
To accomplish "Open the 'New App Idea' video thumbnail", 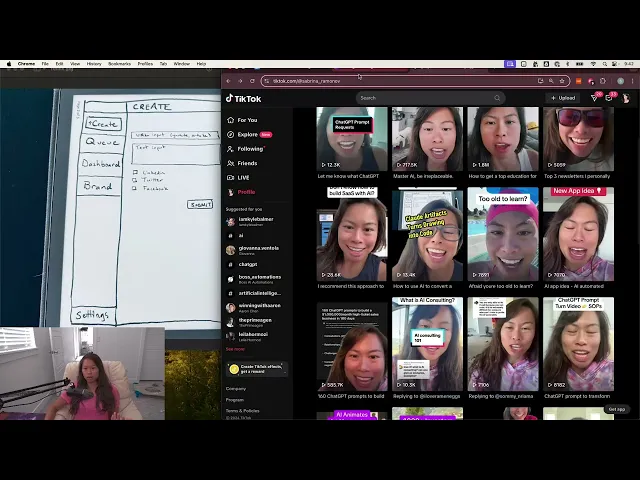I will [x=578, y=234].
